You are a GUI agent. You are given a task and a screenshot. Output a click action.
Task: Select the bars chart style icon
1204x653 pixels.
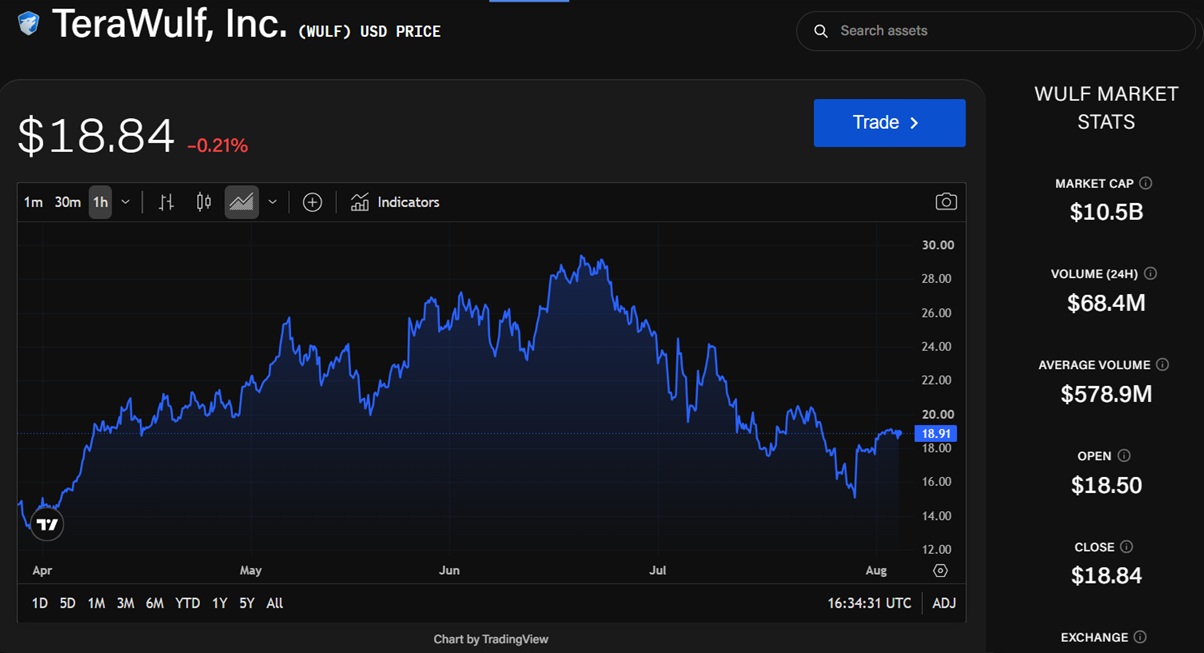166,202
